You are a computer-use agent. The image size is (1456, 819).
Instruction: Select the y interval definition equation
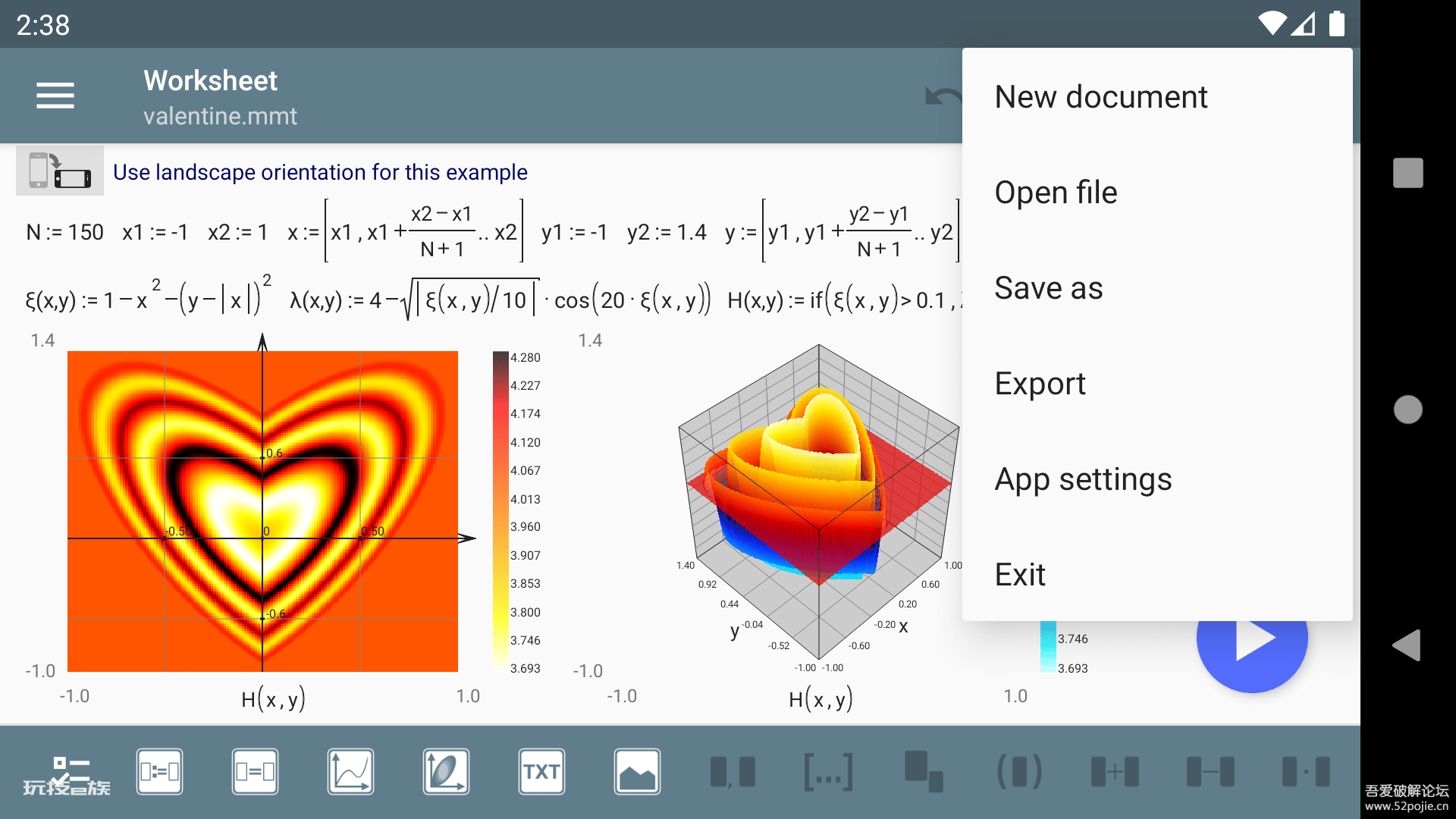[x=842, y=231]
